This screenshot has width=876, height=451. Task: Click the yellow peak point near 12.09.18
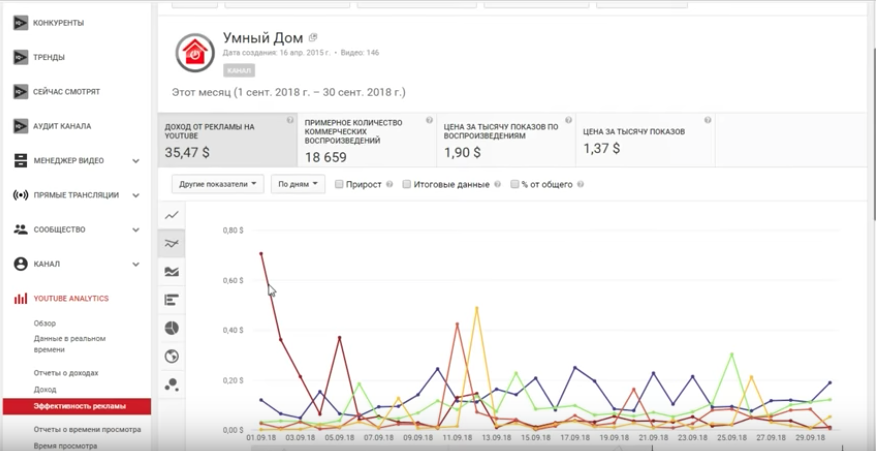point(477,308)
